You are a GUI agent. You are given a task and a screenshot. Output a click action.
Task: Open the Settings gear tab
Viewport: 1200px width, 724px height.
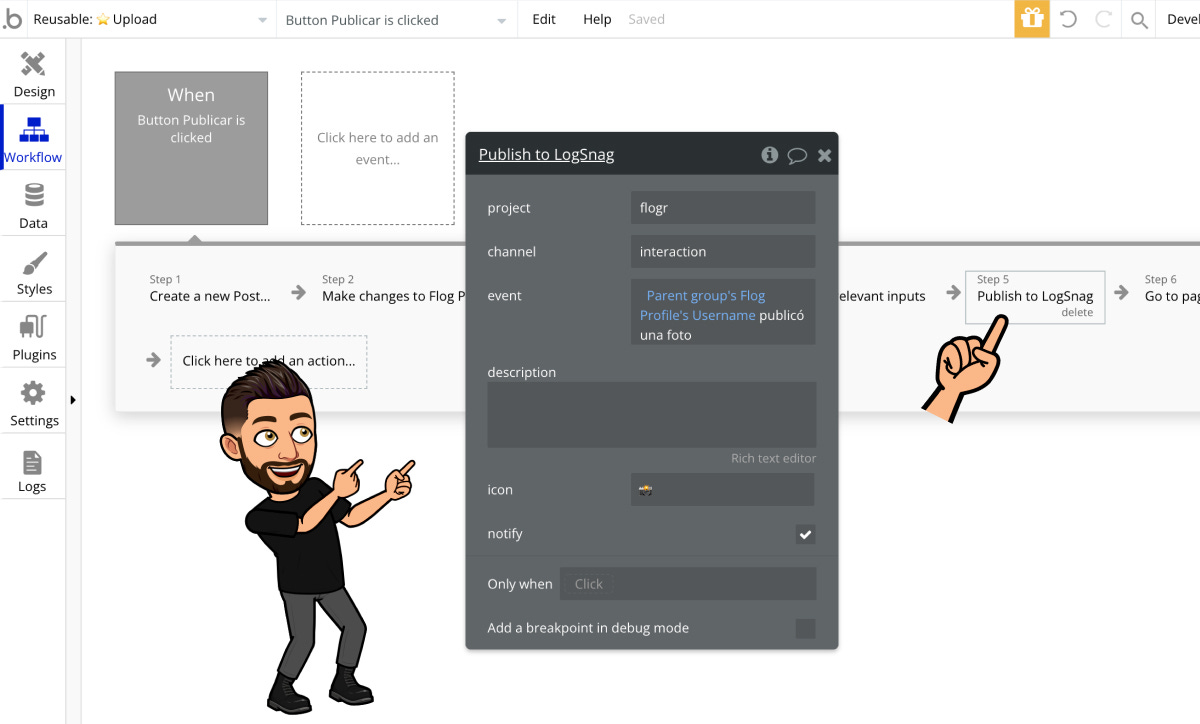[33, 404]
